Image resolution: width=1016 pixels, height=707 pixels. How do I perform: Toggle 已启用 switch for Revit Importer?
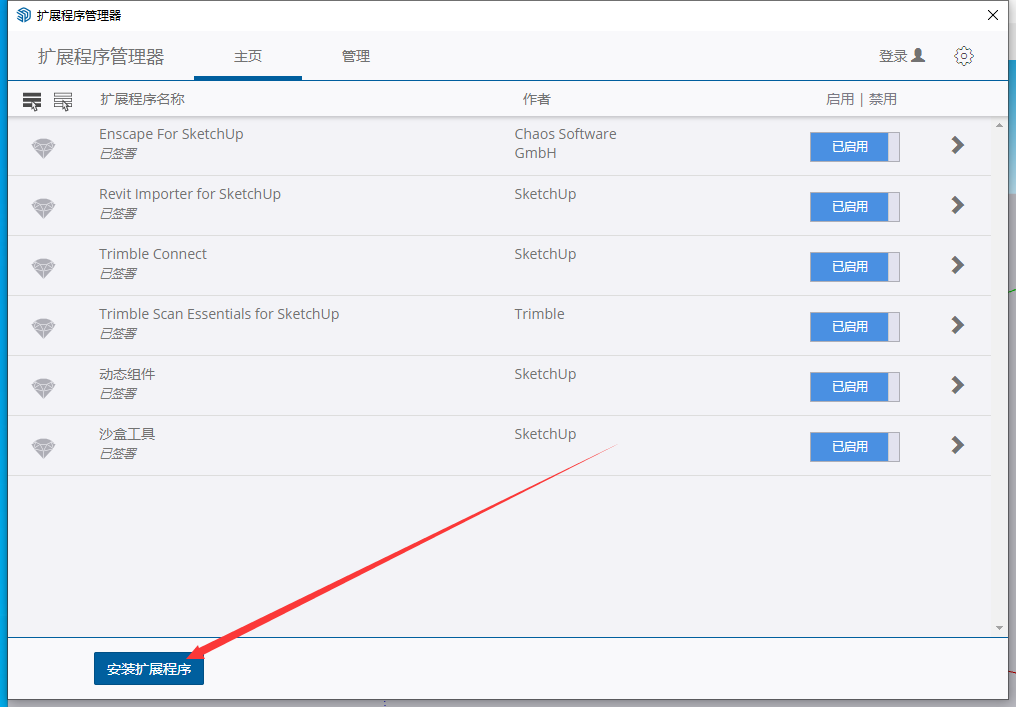pos(855,207)
